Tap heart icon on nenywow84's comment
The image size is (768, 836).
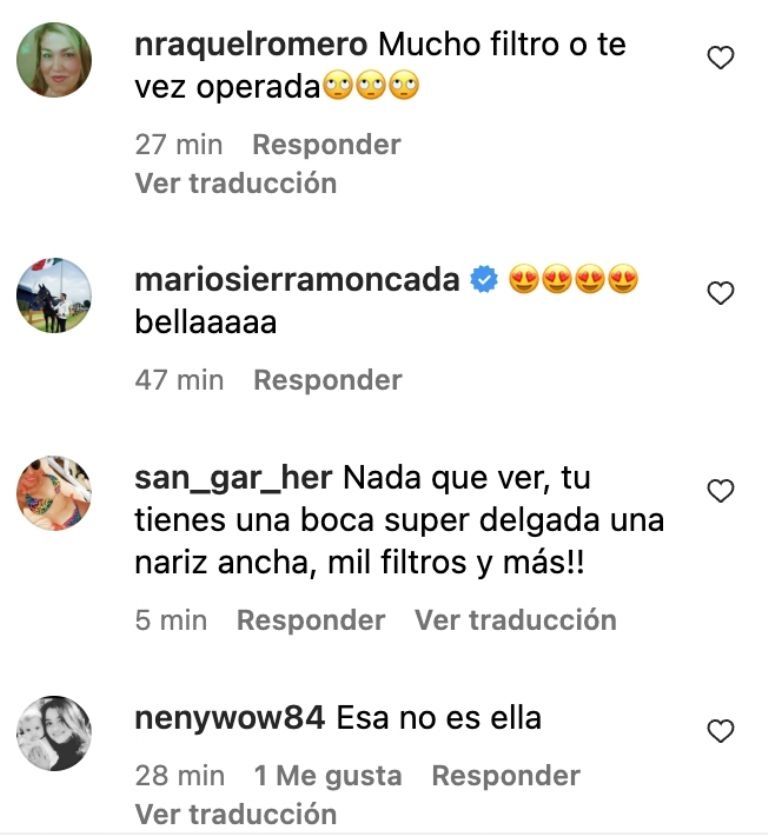[721, 730]
